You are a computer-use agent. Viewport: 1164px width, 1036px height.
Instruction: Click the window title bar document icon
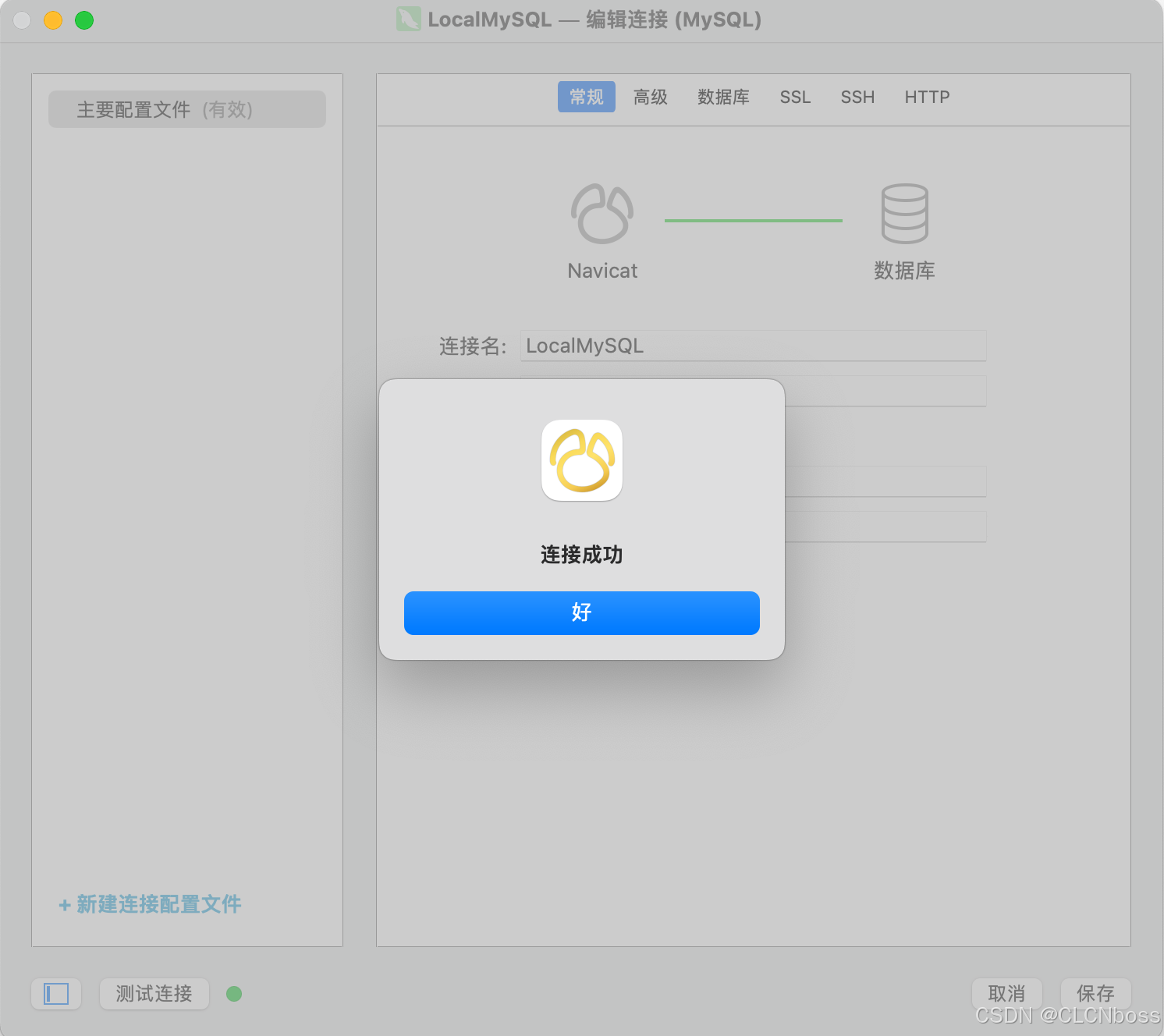pos(408,19)
